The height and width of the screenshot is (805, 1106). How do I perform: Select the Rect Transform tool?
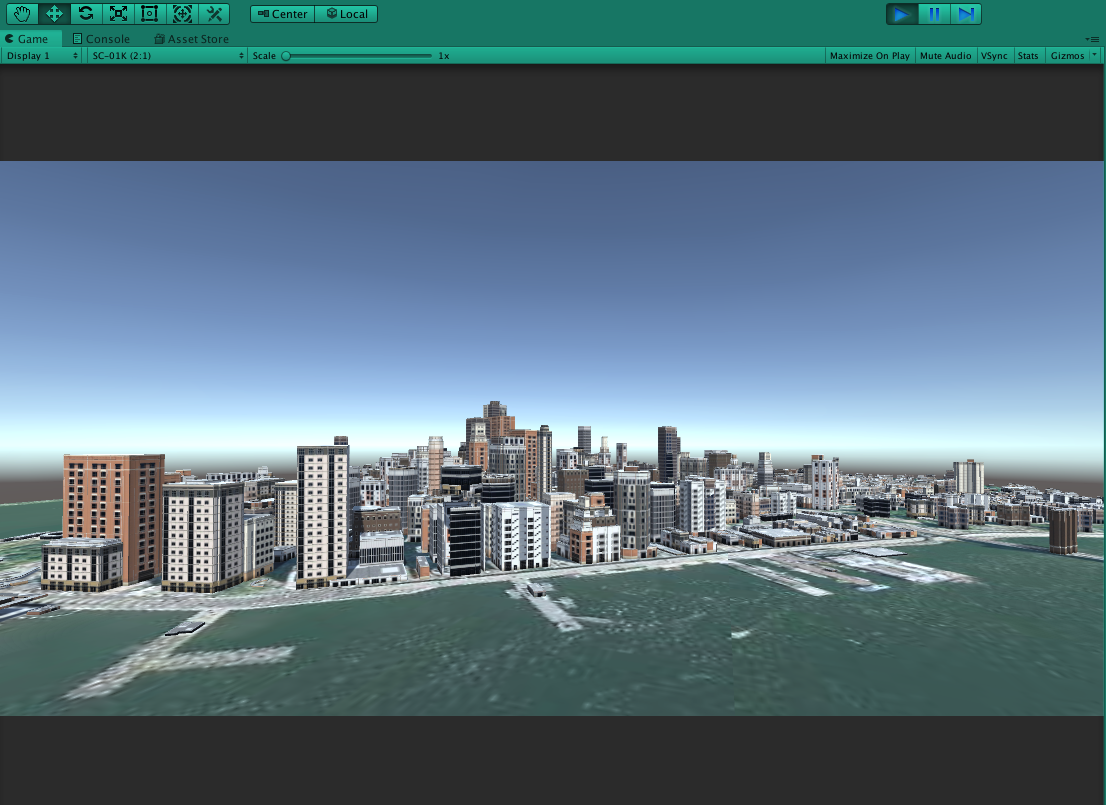tap(149, 13)
